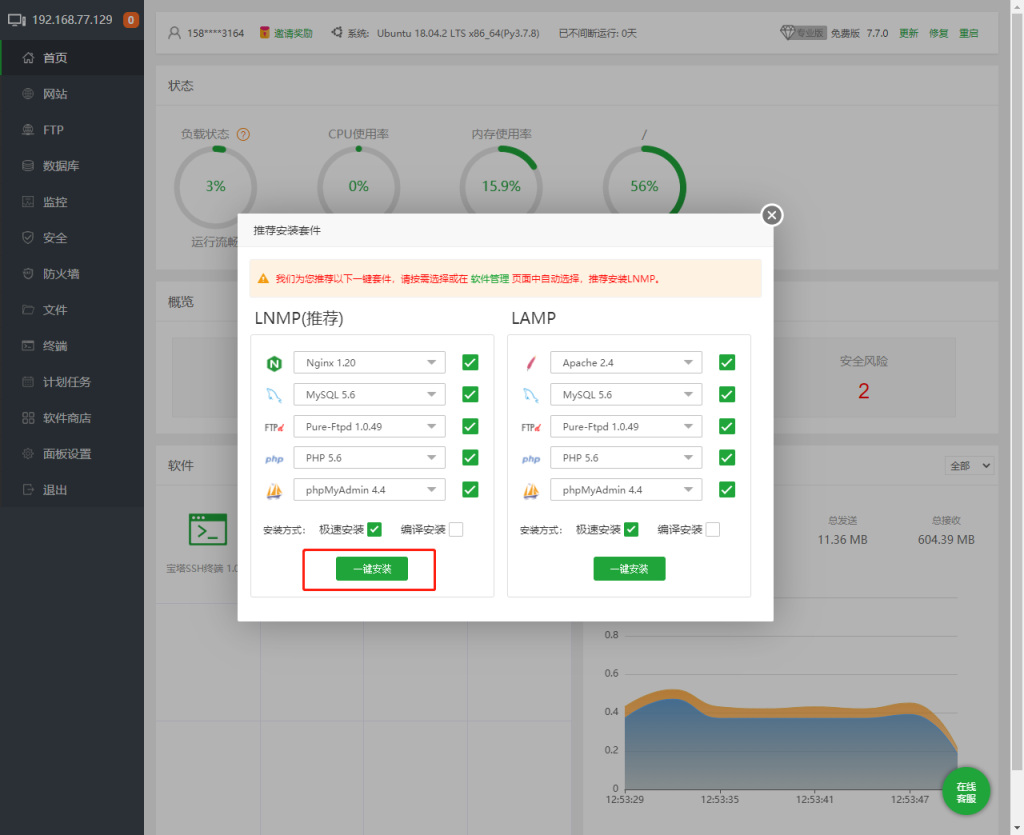Open the 在线客服 online support bubble
The image size is (1024, 835).
click(965, 792)
